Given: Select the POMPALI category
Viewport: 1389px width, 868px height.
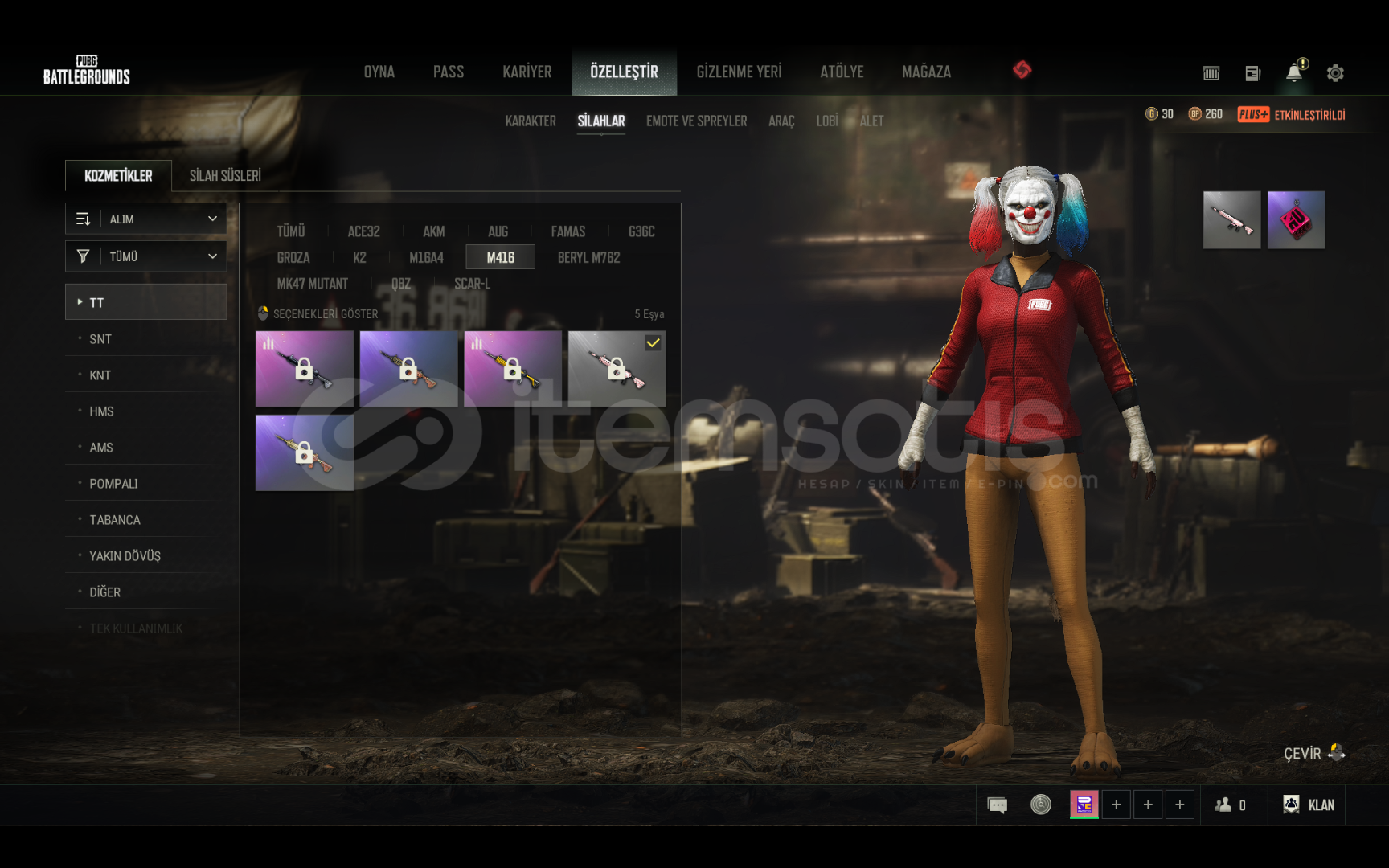Looking at the screenshot, I should [145, 484].
